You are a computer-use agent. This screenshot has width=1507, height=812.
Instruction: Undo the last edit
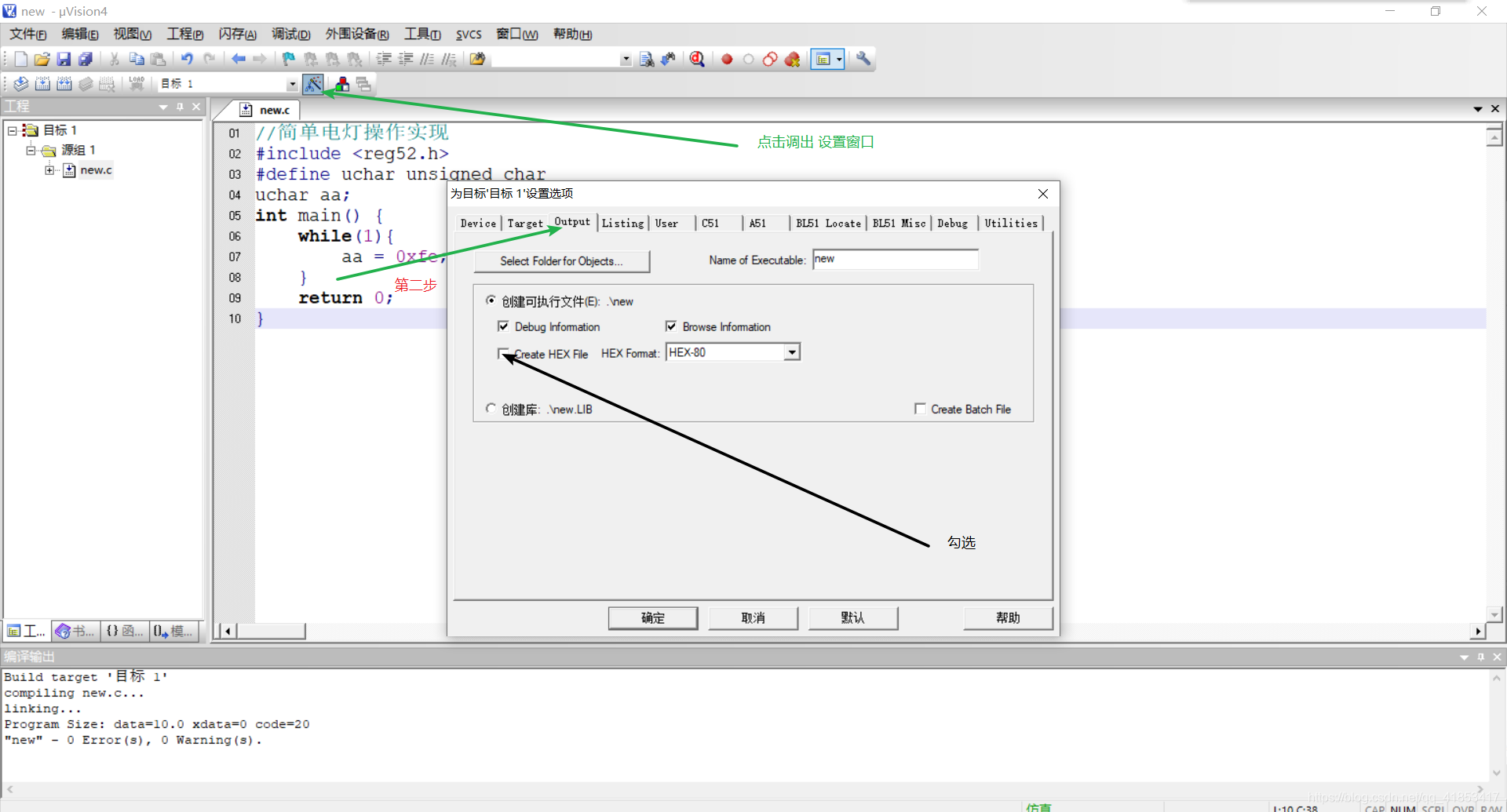(x=187, y=59)
